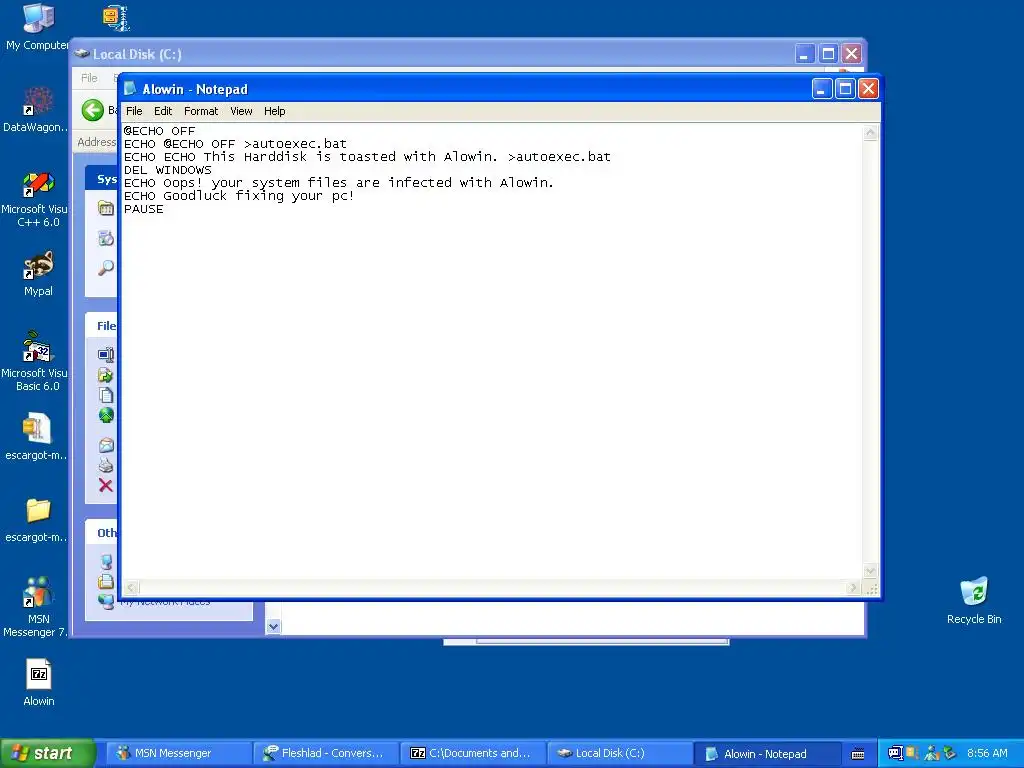Click red X delete icon in File tasks
Viewport: 1024px width, 768px height.
point(106,485)
